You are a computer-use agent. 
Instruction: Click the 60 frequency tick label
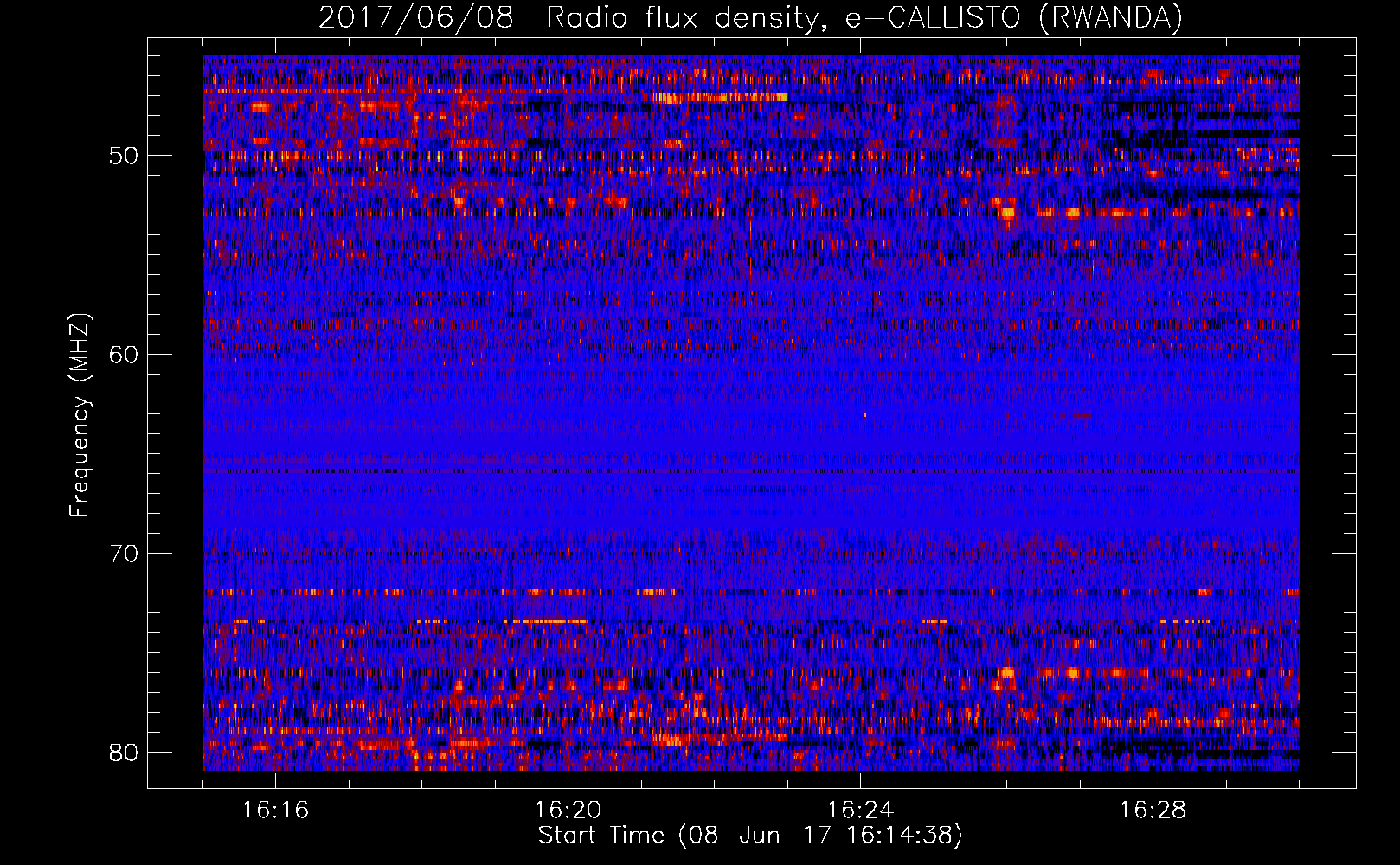click(125, 355)
